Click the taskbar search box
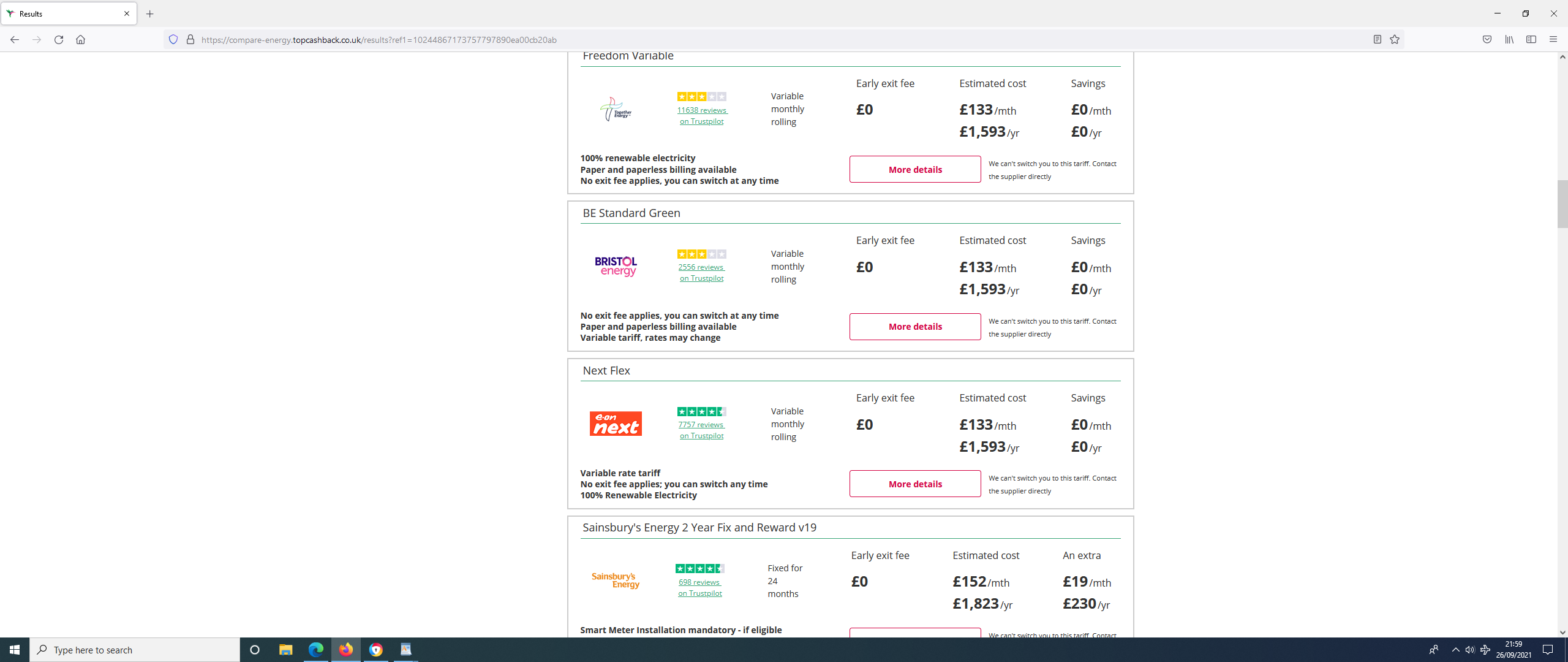1568x662 pixels. pos(135,650)
